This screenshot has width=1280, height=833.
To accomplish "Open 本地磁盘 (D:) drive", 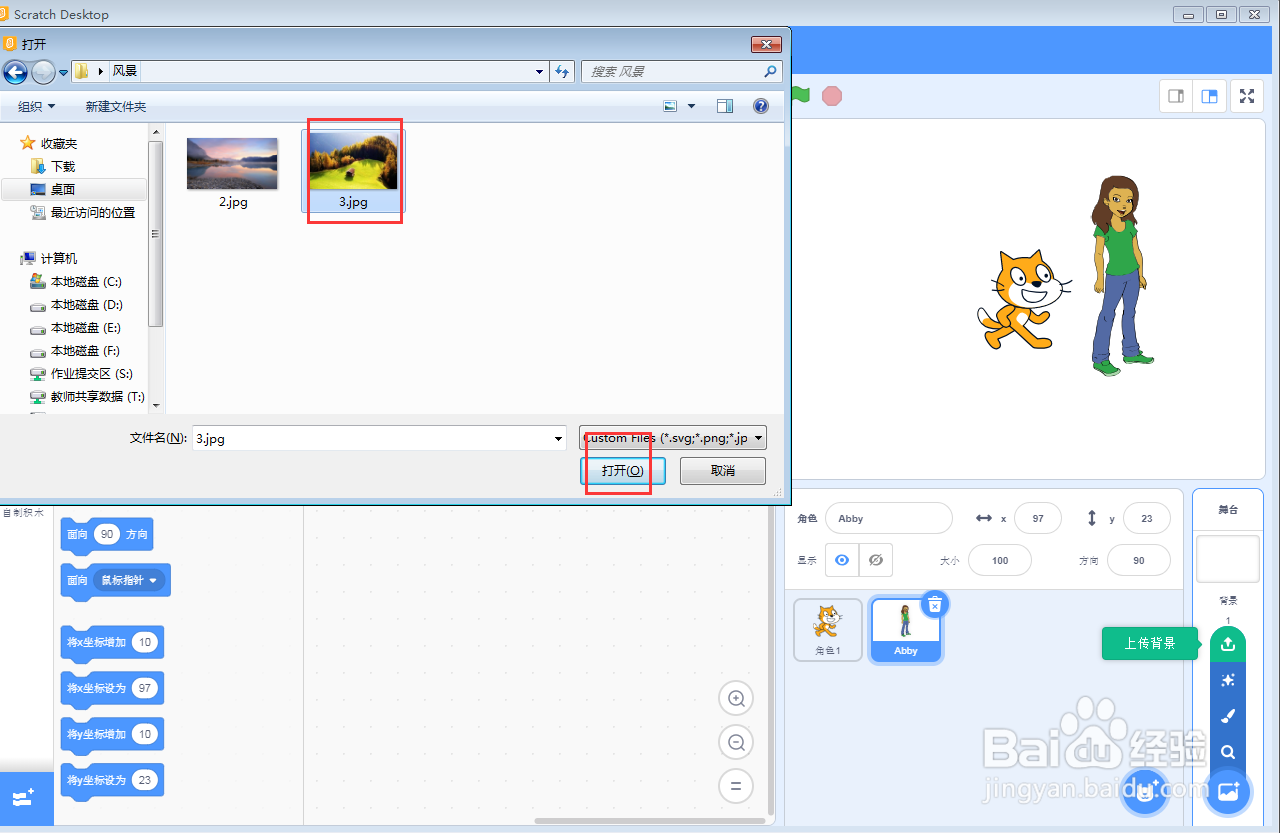I will pyautogui.click(x=86, y=305).
